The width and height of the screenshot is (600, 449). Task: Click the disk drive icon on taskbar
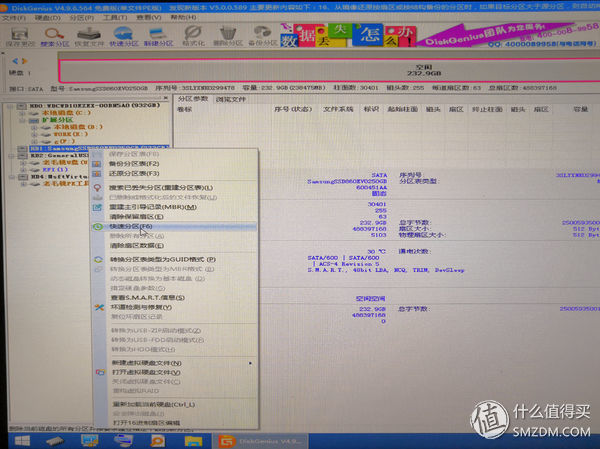pos(55,441)
